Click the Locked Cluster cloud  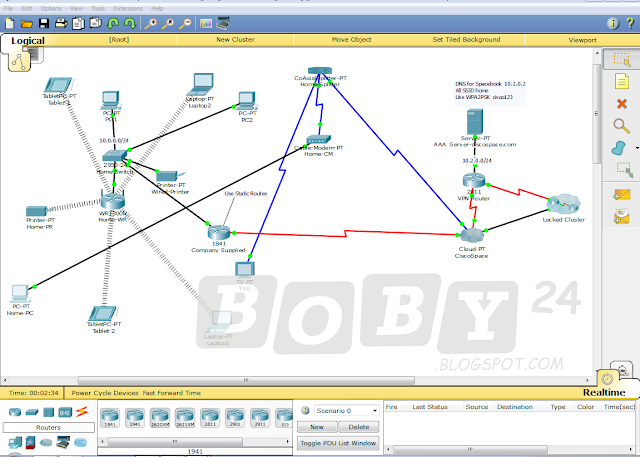(x=564, y=204)
